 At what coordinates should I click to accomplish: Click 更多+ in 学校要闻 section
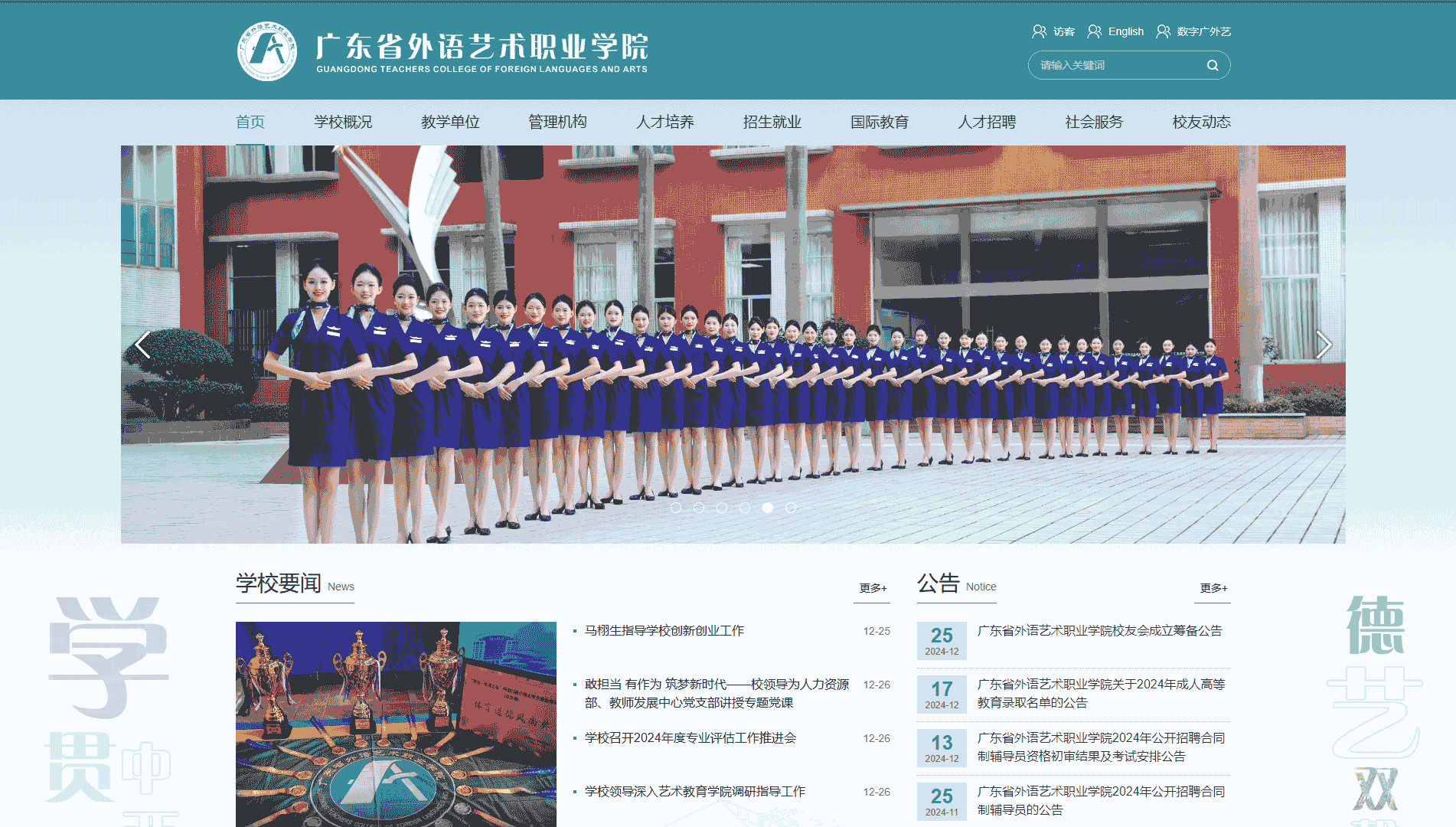tap(873, 588)
